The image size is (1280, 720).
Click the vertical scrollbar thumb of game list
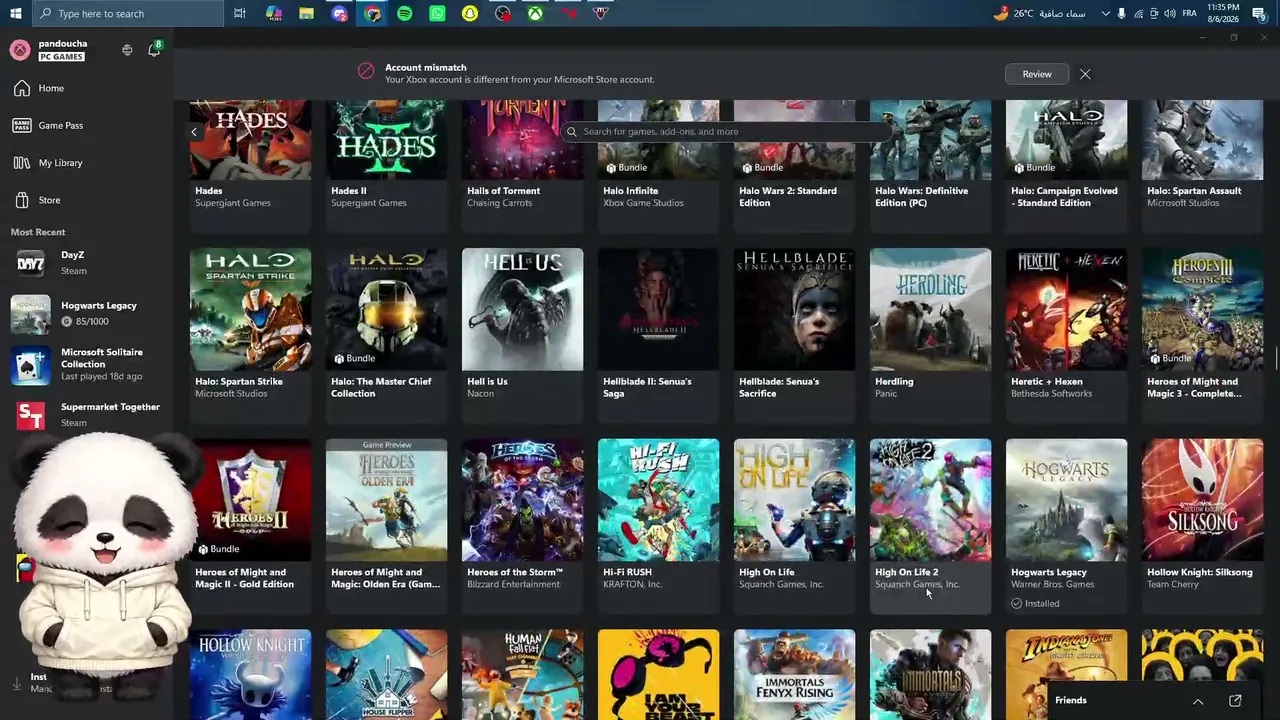(1276, 358)
